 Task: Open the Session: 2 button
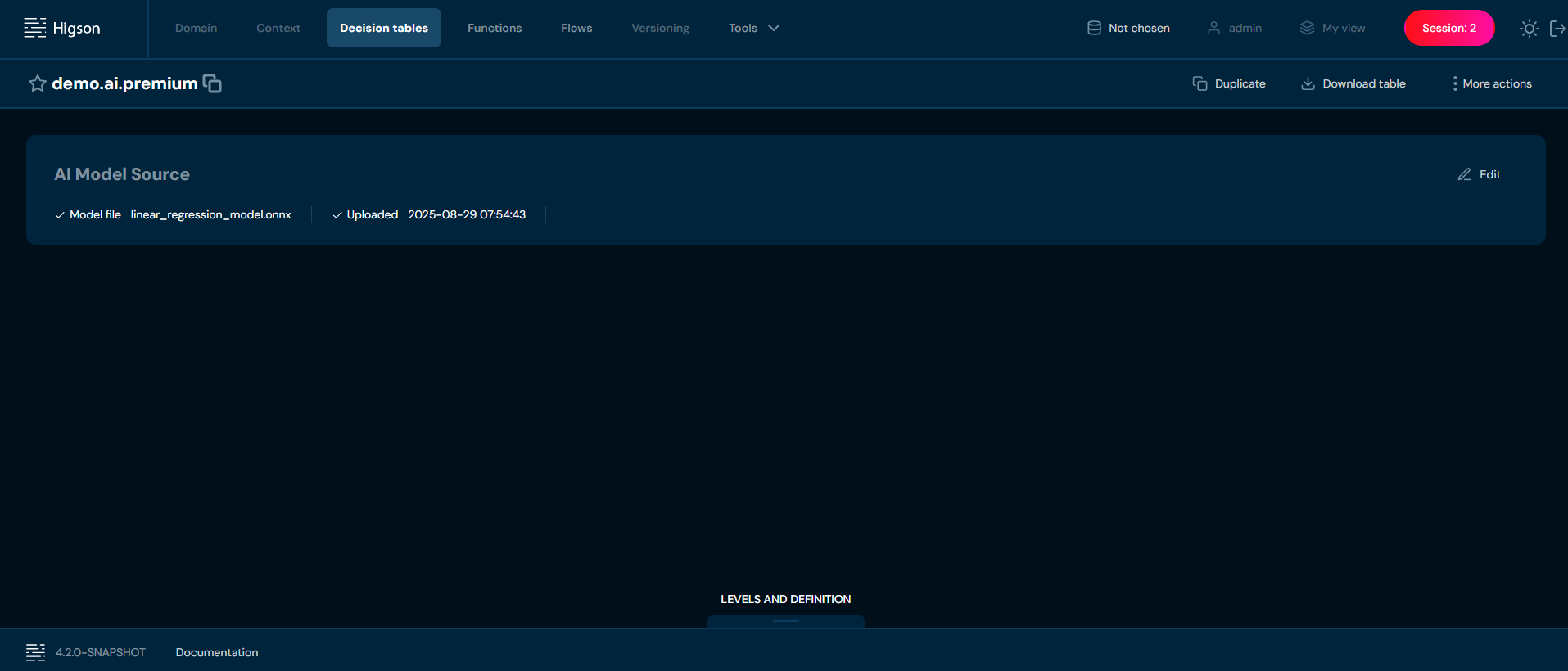[x=1448, y=28]
